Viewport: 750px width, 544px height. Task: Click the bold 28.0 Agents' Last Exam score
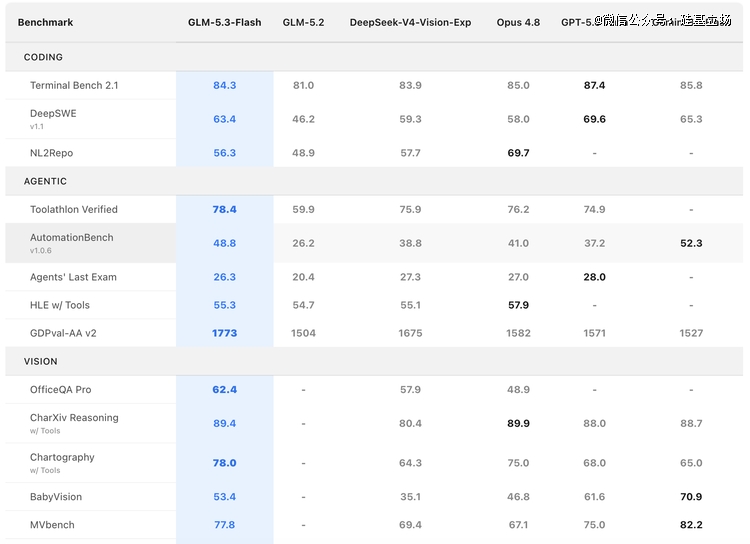(595, 277)
